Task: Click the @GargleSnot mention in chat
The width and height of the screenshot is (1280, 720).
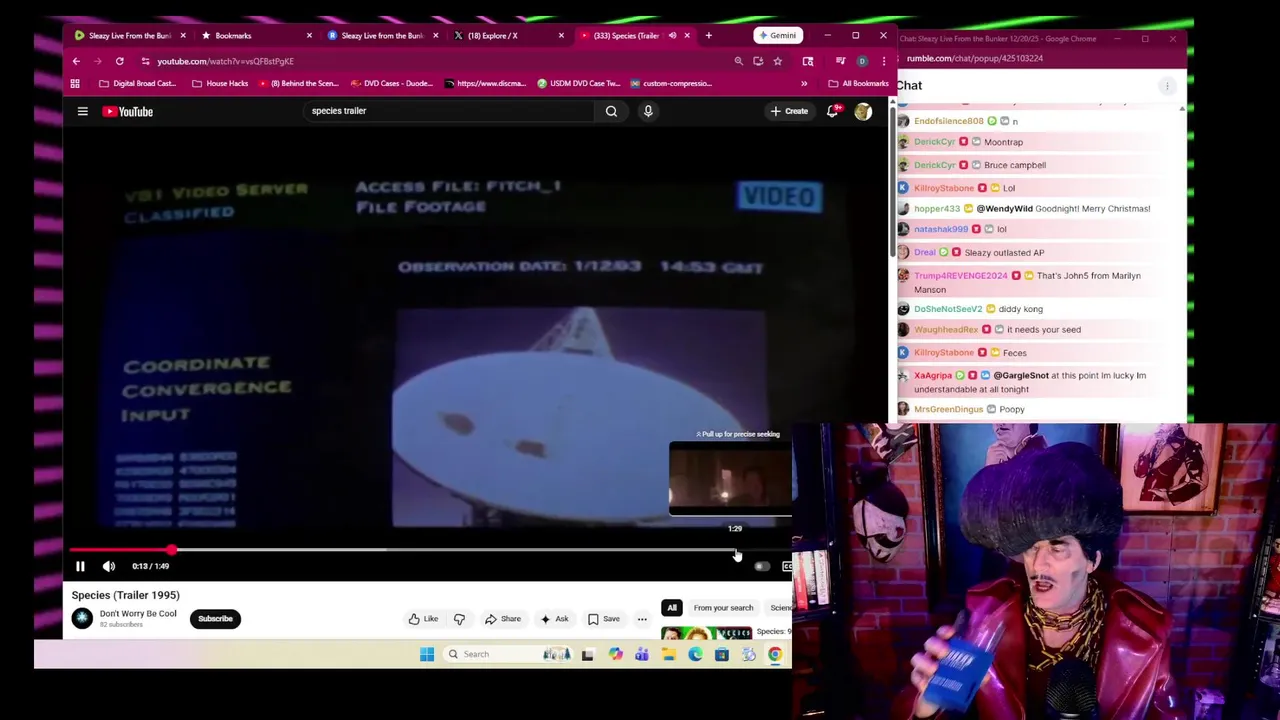Action: pyautogui.click(x=1021, y=376)
